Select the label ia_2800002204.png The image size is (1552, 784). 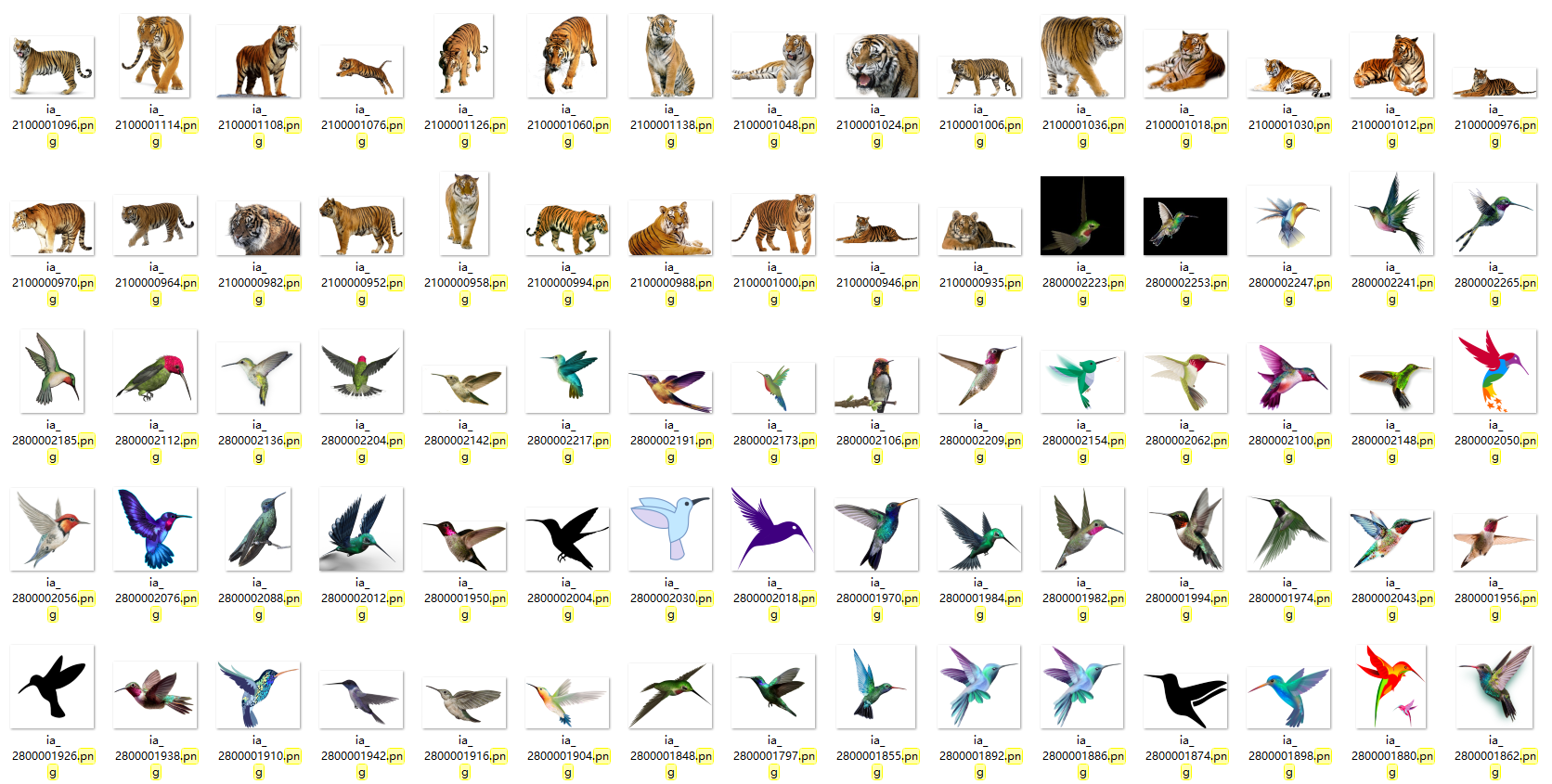(362, 441)
